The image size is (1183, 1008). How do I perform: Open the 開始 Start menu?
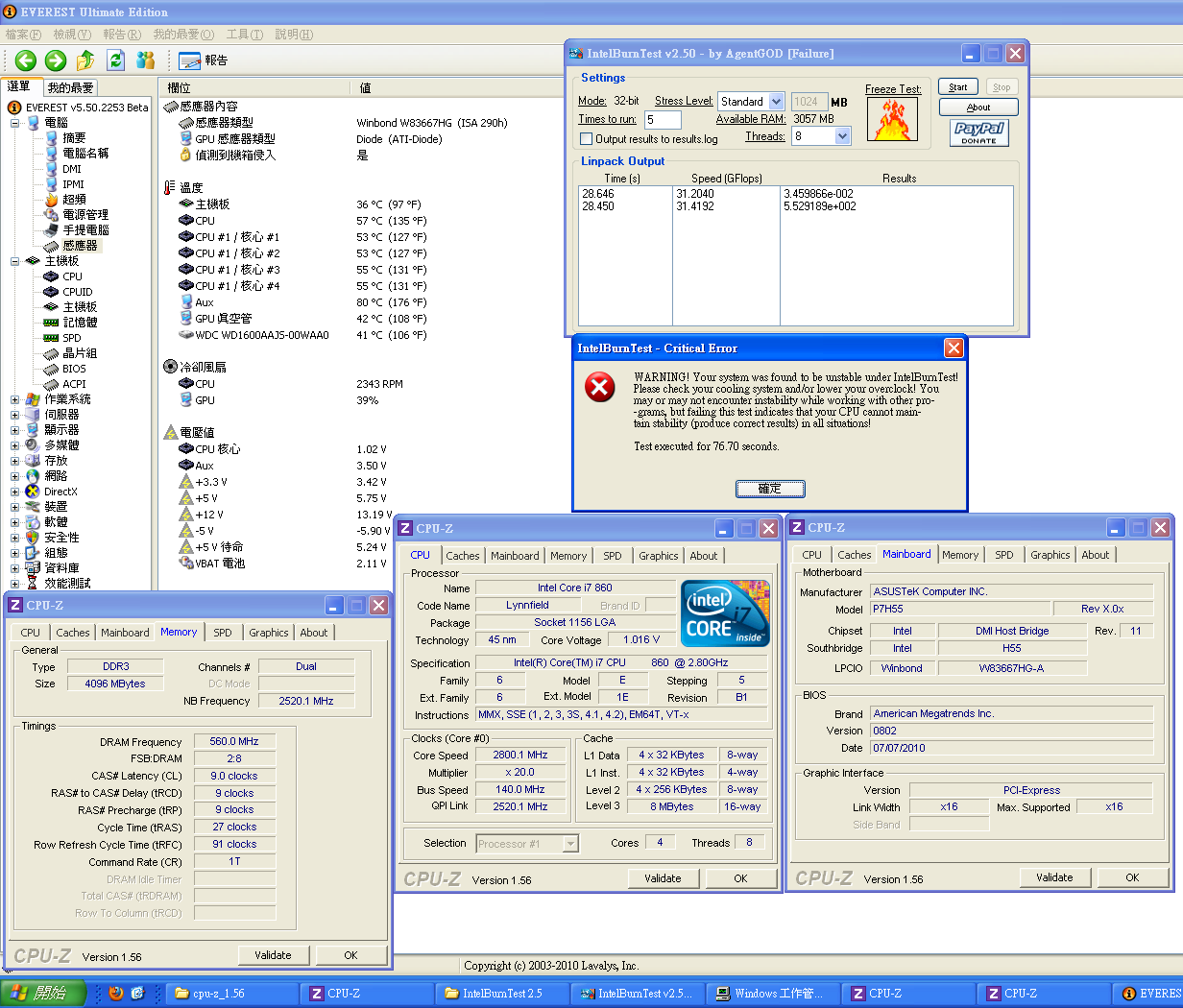(x=43, y=994)
